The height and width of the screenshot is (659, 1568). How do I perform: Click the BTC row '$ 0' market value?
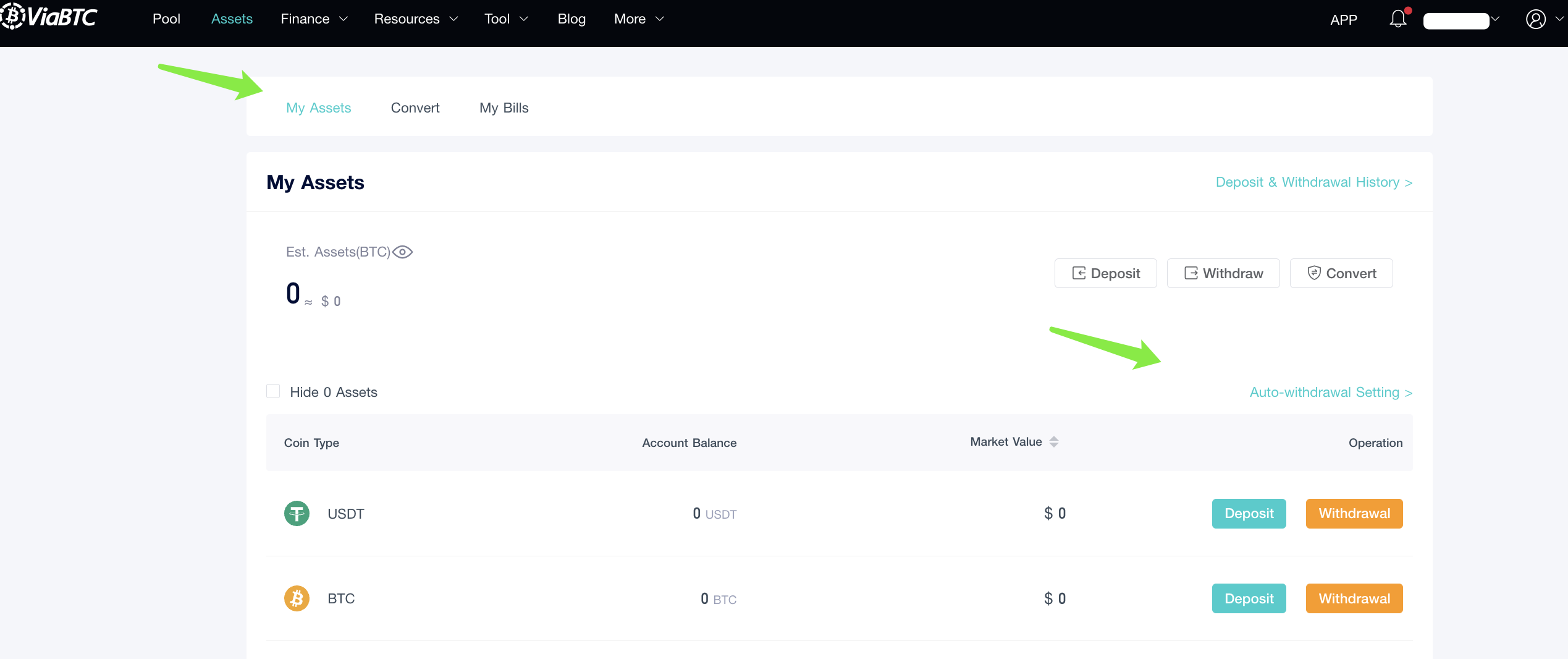(x=1055, y=598)
